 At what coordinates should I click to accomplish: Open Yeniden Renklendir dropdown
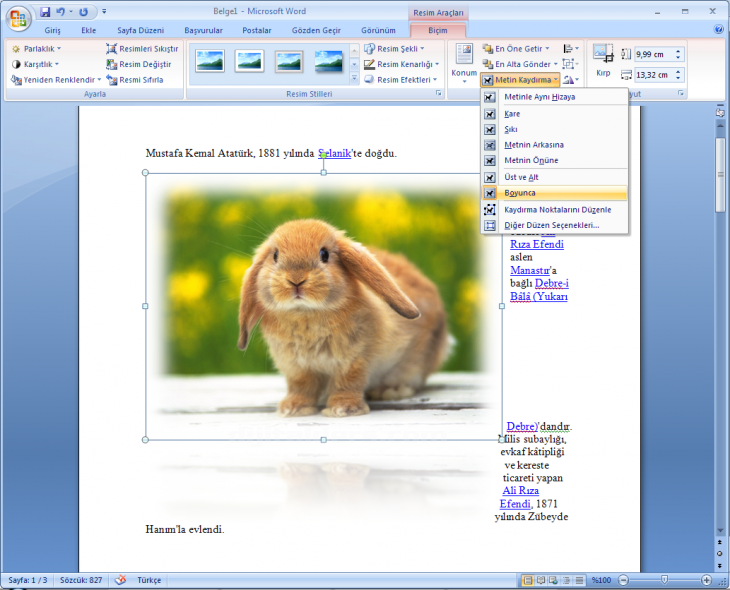click(56, 80)
